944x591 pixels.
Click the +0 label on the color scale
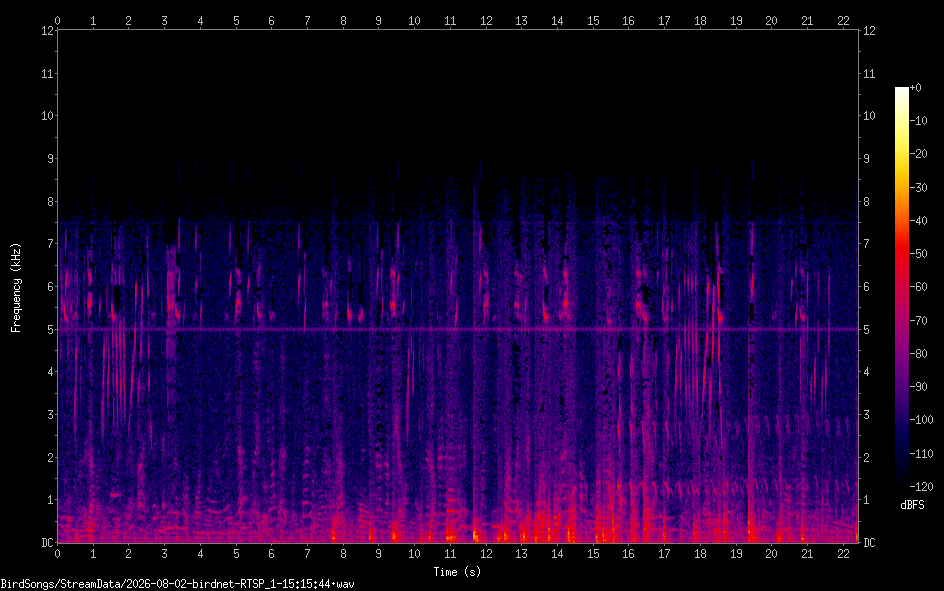coord(915,88)
